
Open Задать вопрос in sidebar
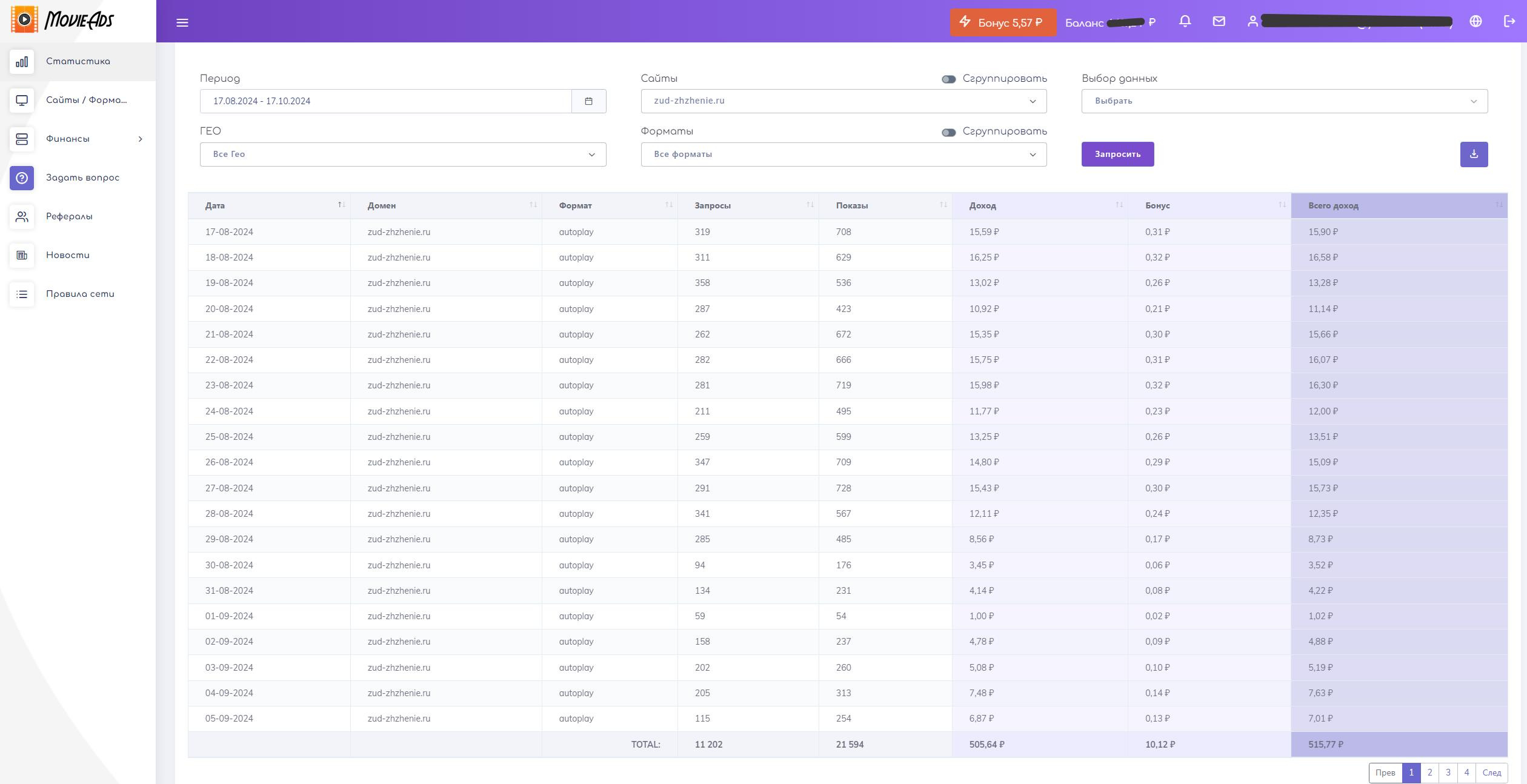pyautogui.click(x=78, y=178)
